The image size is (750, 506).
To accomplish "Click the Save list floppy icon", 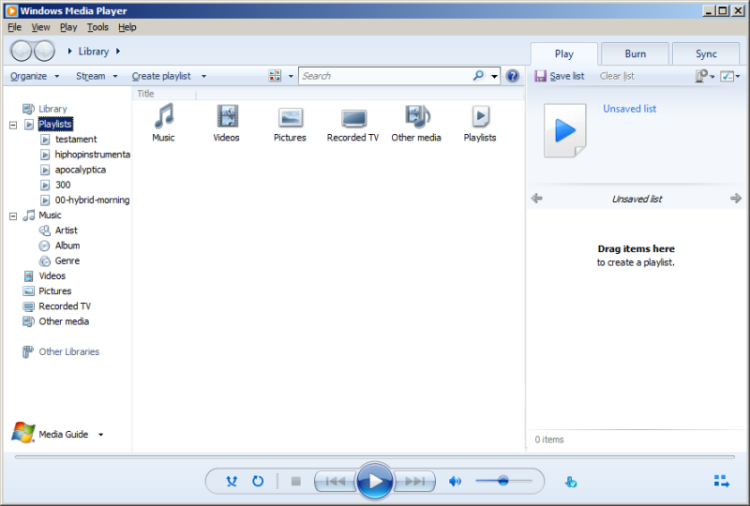I will tap(540, 76).
